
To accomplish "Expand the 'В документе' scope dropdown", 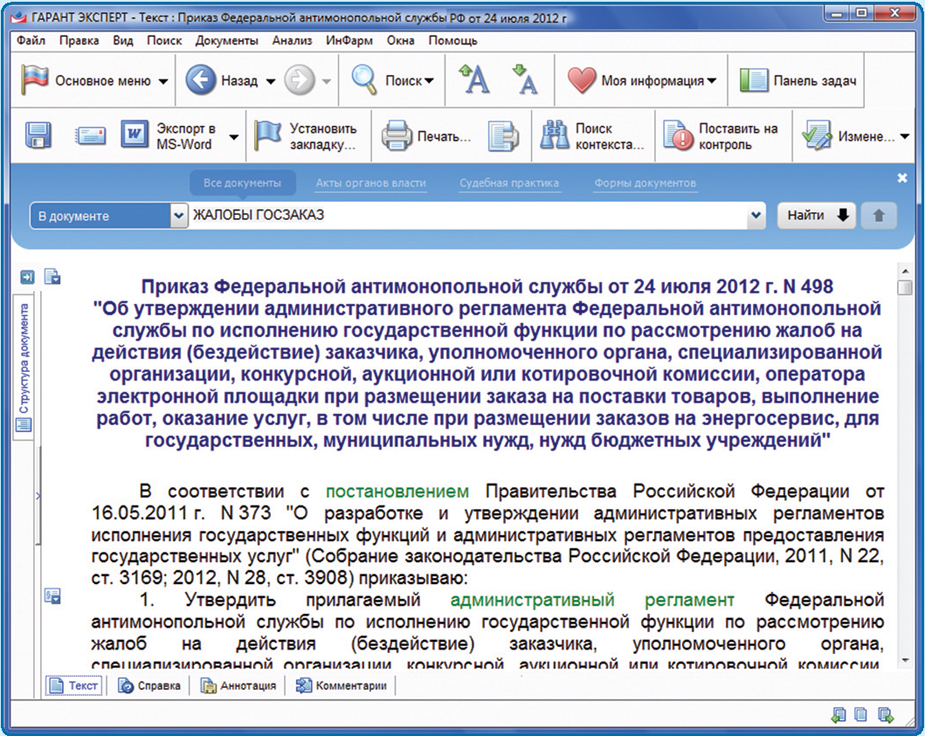I will click(x=179, y=216).
